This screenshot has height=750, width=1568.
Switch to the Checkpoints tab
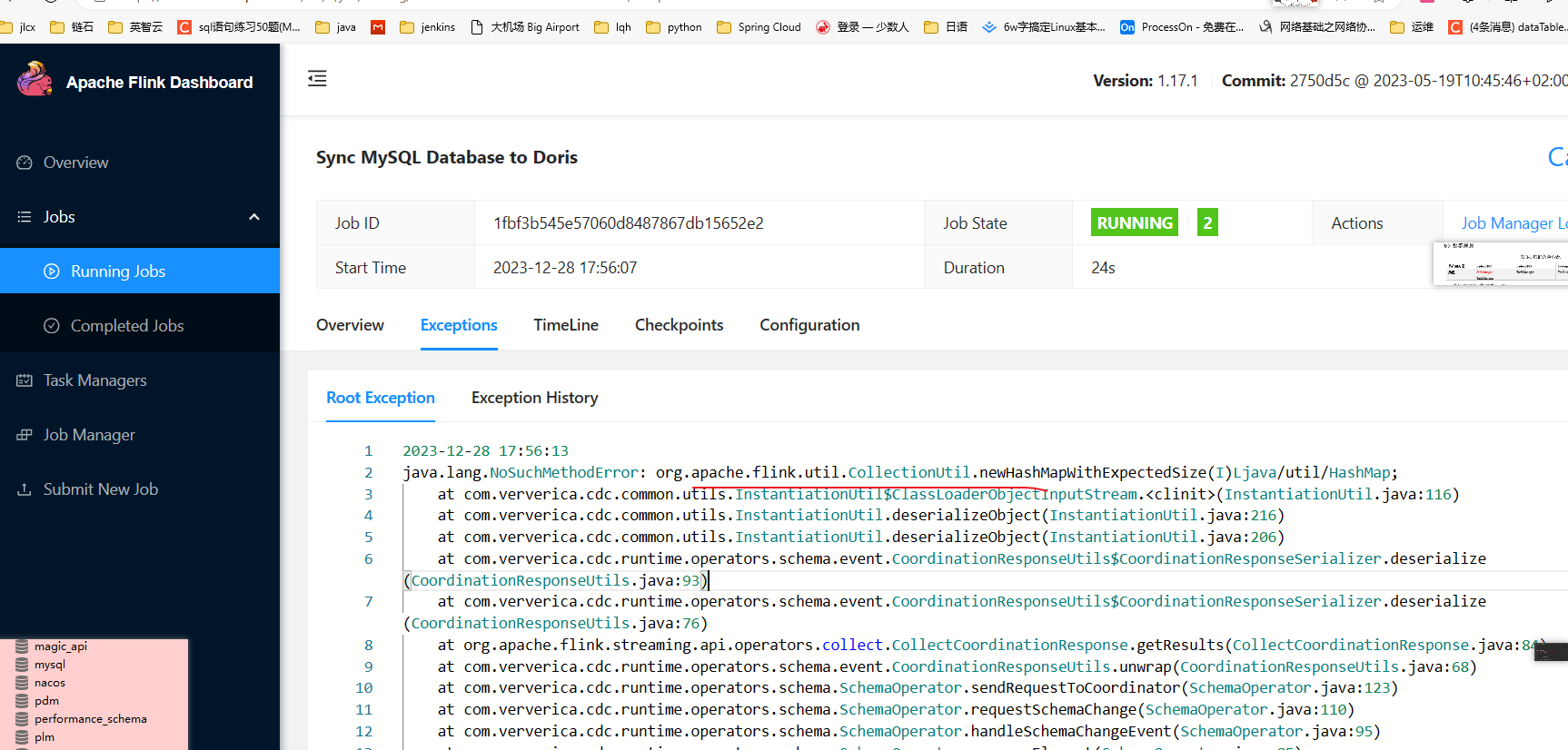pos(679,325)
